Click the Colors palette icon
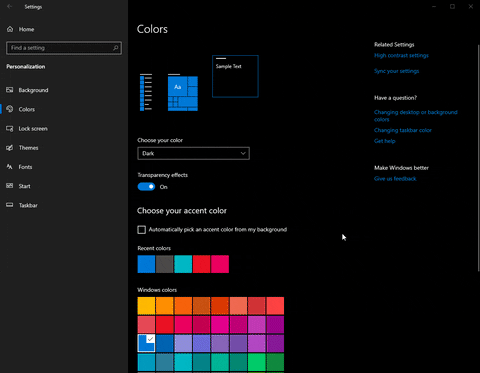The image size is (480, 373). pyautogui.click(x=10, y=109)
